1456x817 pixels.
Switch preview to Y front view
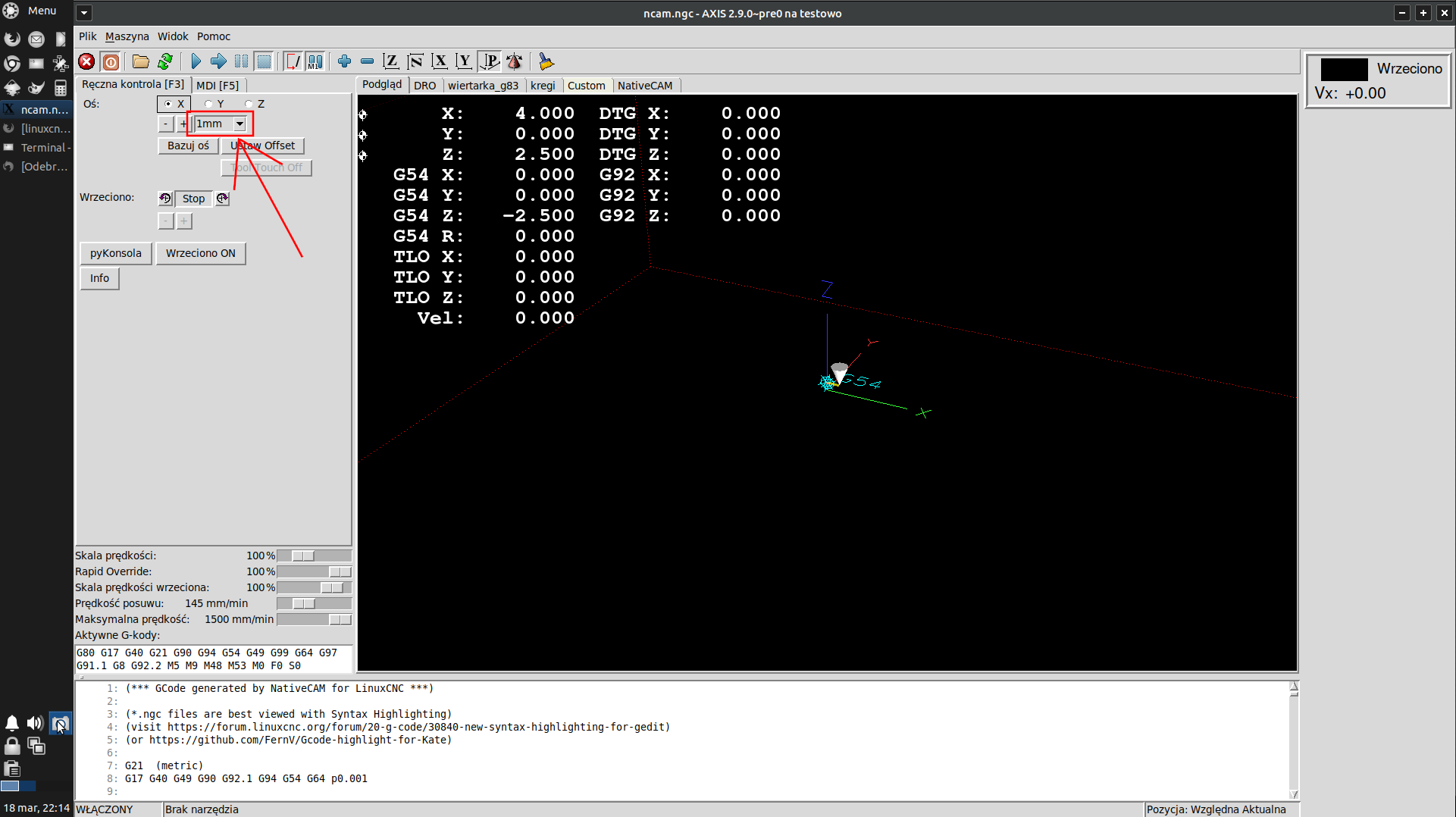coord(464,61)
